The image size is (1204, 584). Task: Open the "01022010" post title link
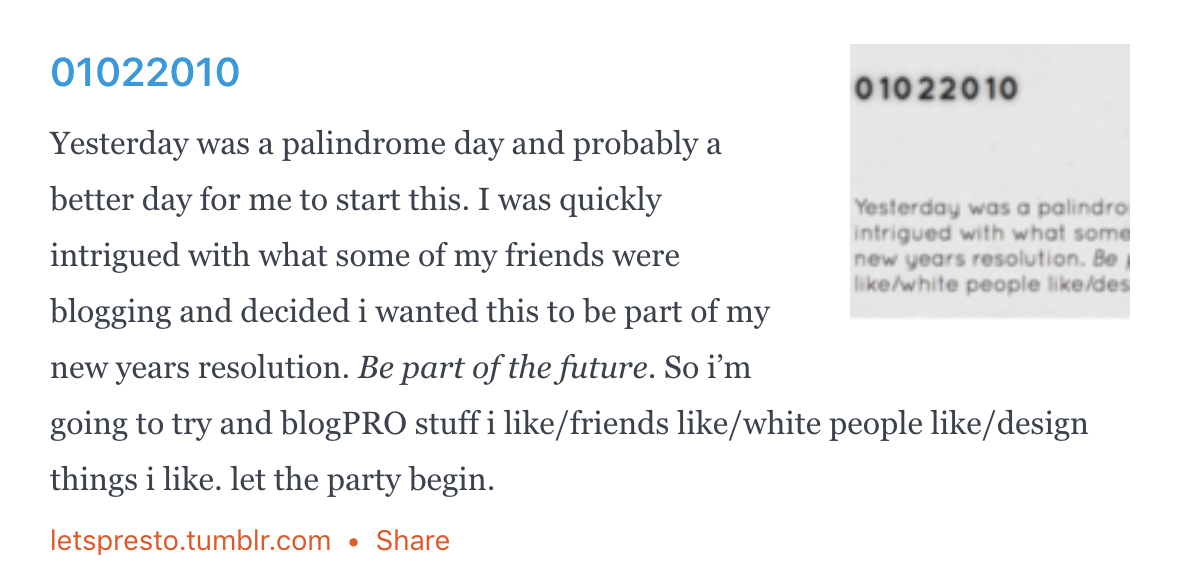click(145, 72)
